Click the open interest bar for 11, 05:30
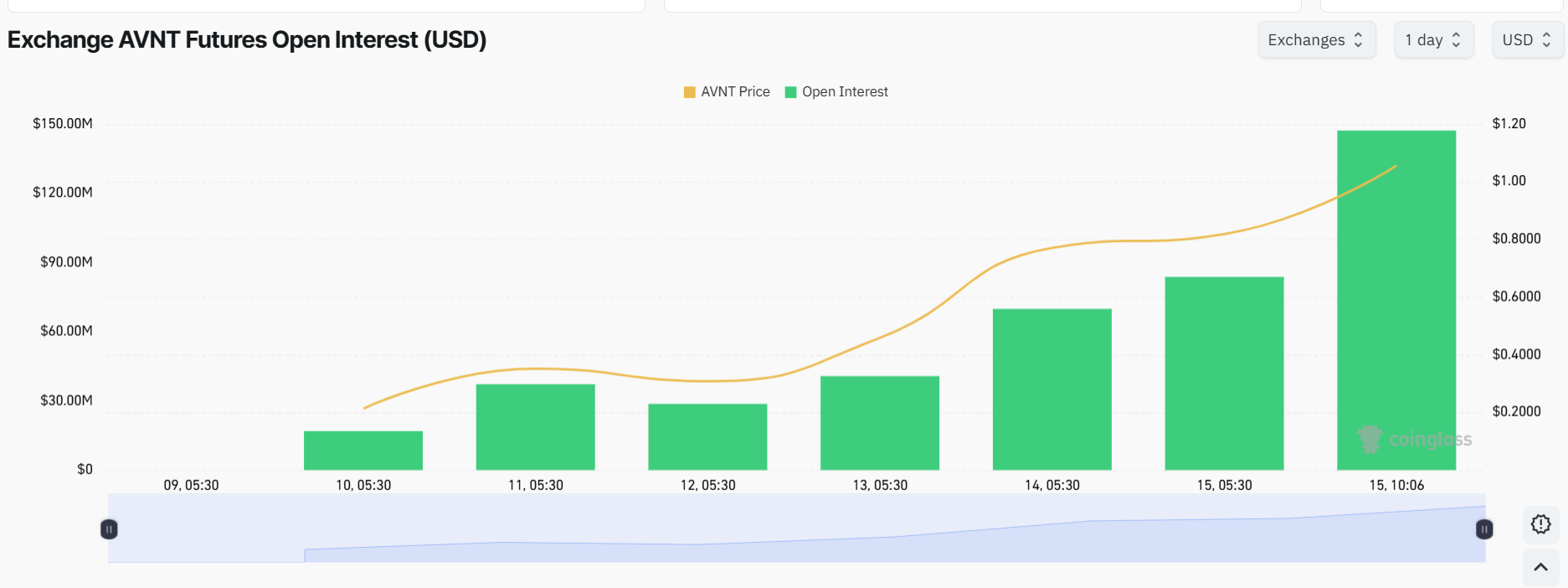Viewport: 1568px width, 588px height. (535, 427)
